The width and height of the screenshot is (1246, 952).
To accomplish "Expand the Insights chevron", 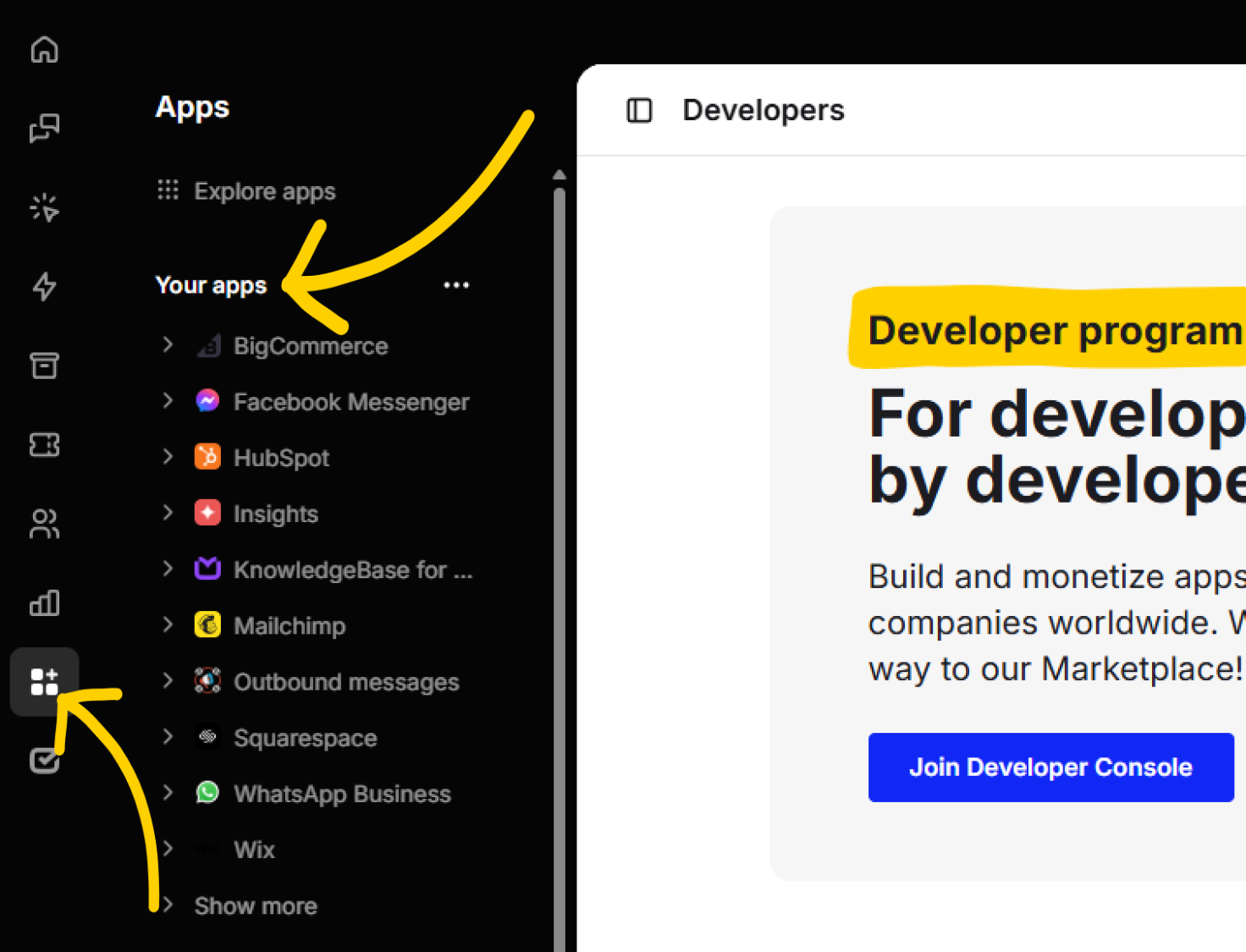I will point(168,512).
